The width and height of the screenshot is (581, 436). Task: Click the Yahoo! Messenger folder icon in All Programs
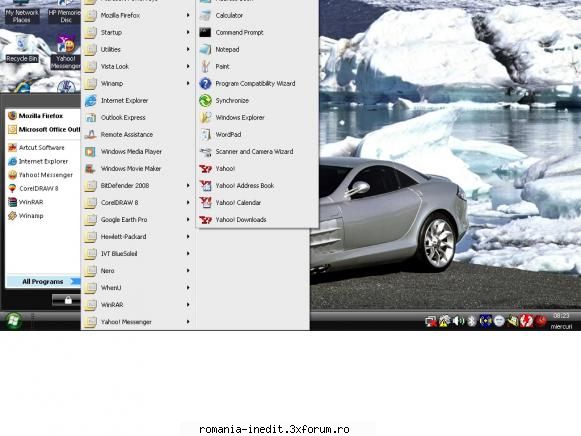click(x=90, y=322)
